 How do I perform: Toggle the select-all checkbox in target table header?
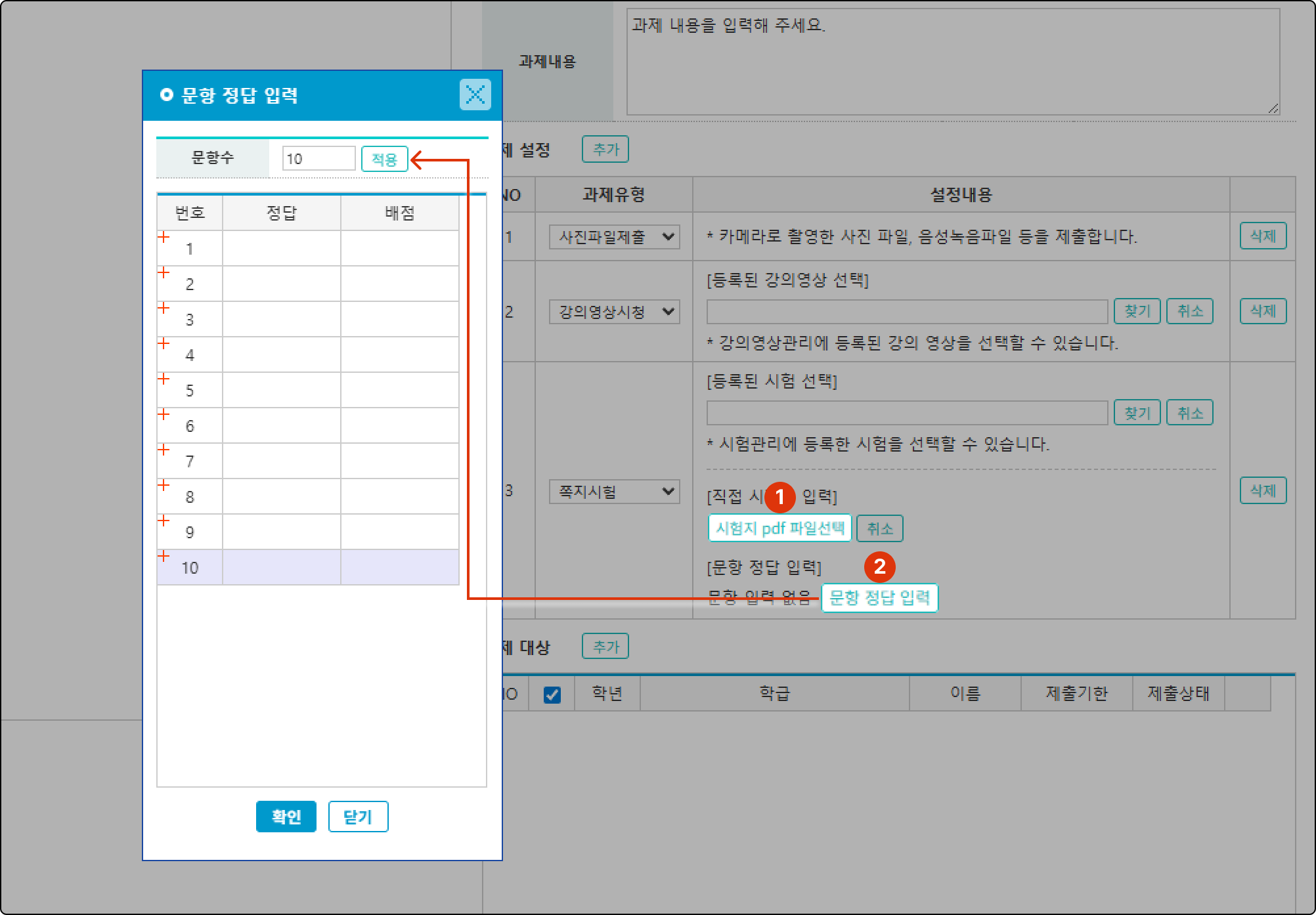552,694
